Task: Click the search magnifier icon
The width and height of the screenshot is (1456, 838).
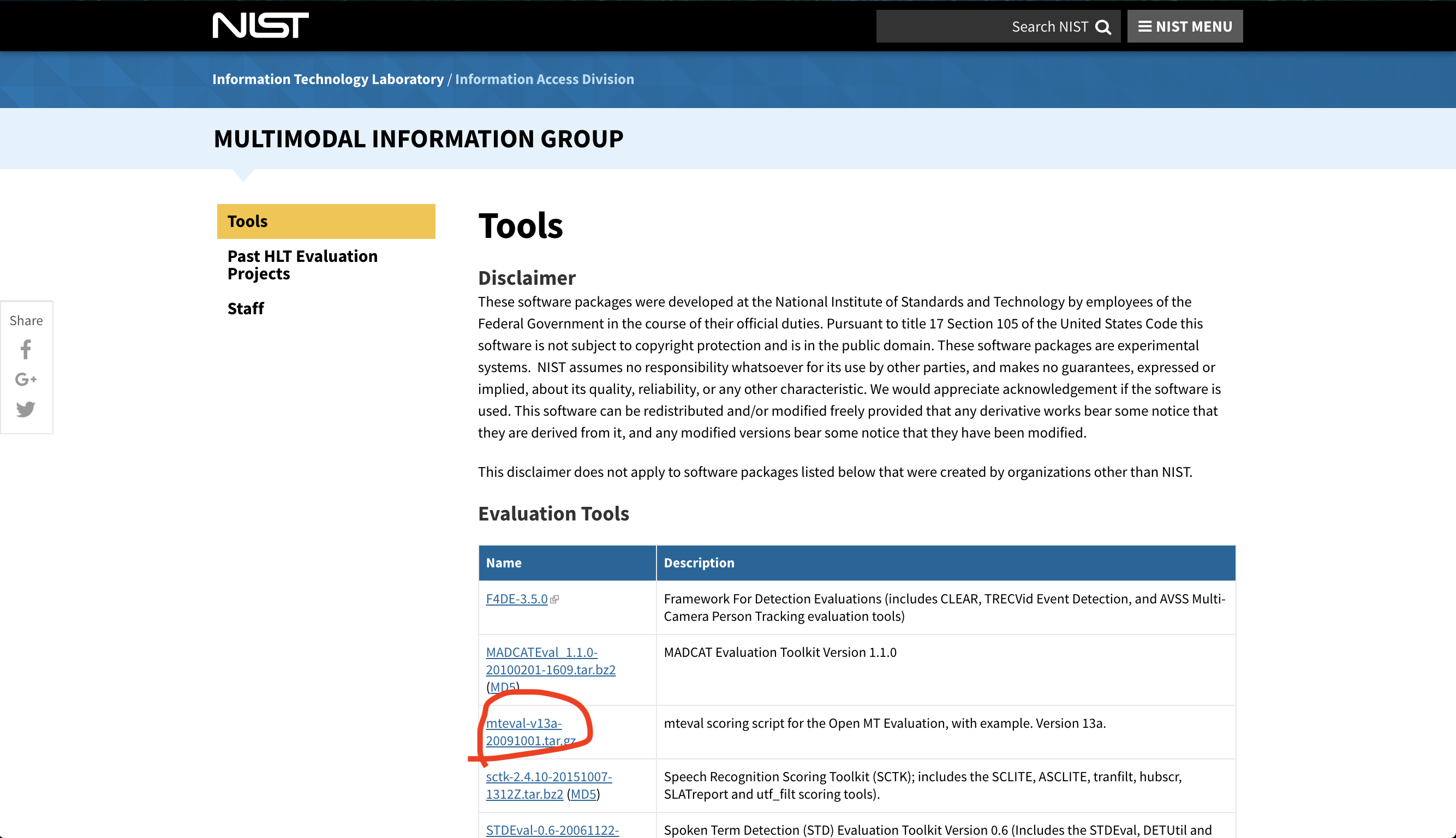Action: [1102, 27]
